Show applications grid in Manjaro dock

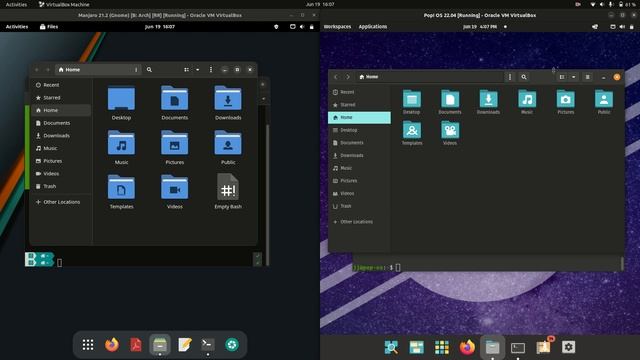[x=88, y=344]
